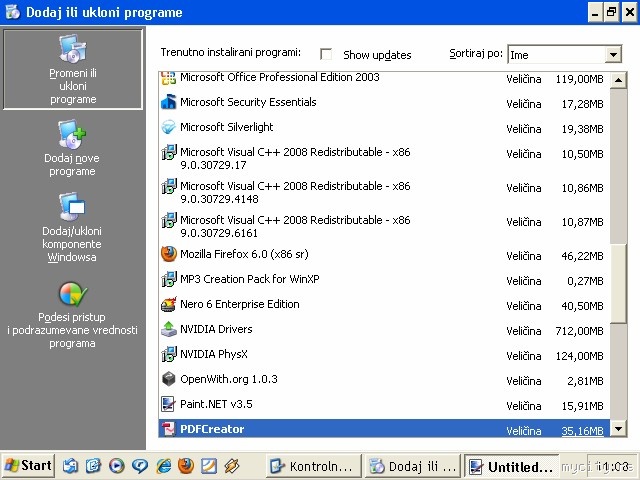The width and height of the screenshot is (640, 480).
Task: Select the PDFCreator entry name
Action: point(212,429)
